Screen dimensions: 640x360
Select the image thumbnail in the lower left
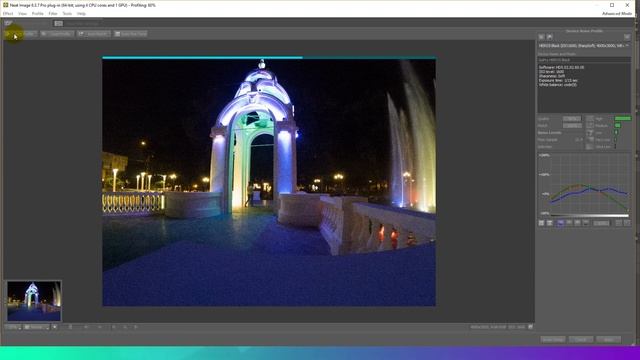click(34, 301)
